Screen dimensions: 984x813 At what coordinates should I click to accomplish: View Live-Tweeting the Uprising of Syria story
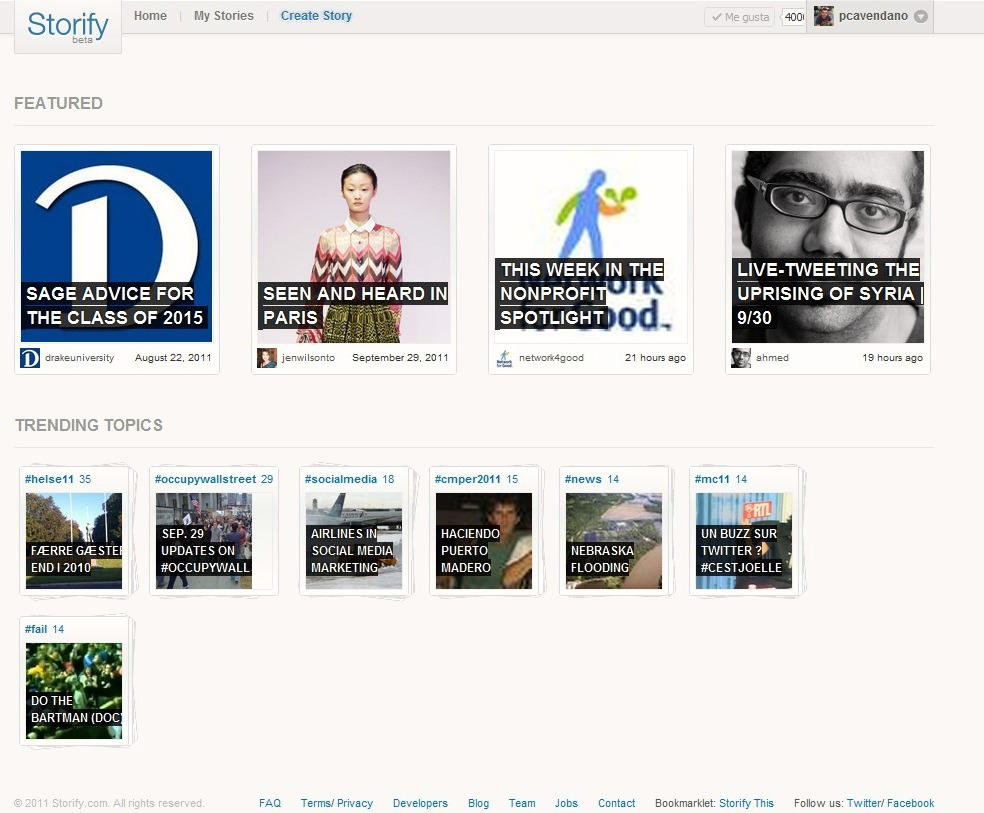(x=827, y=246)
